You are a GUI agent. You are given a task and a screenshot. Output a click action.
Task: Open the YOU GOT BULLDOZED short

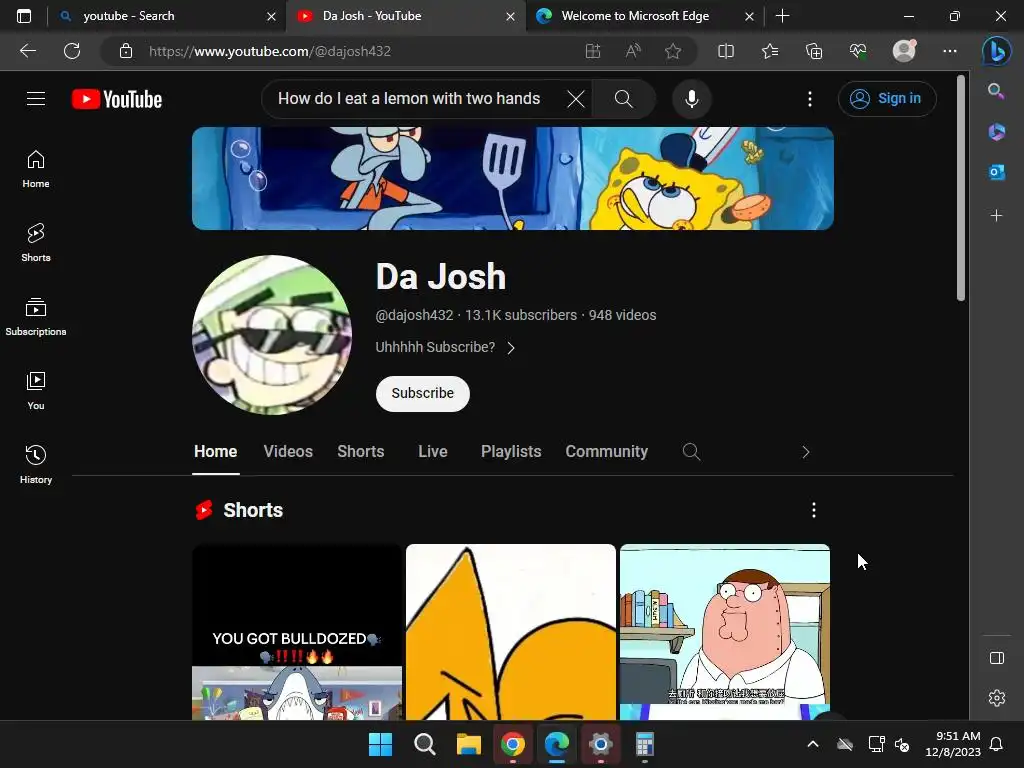[297, 632]
